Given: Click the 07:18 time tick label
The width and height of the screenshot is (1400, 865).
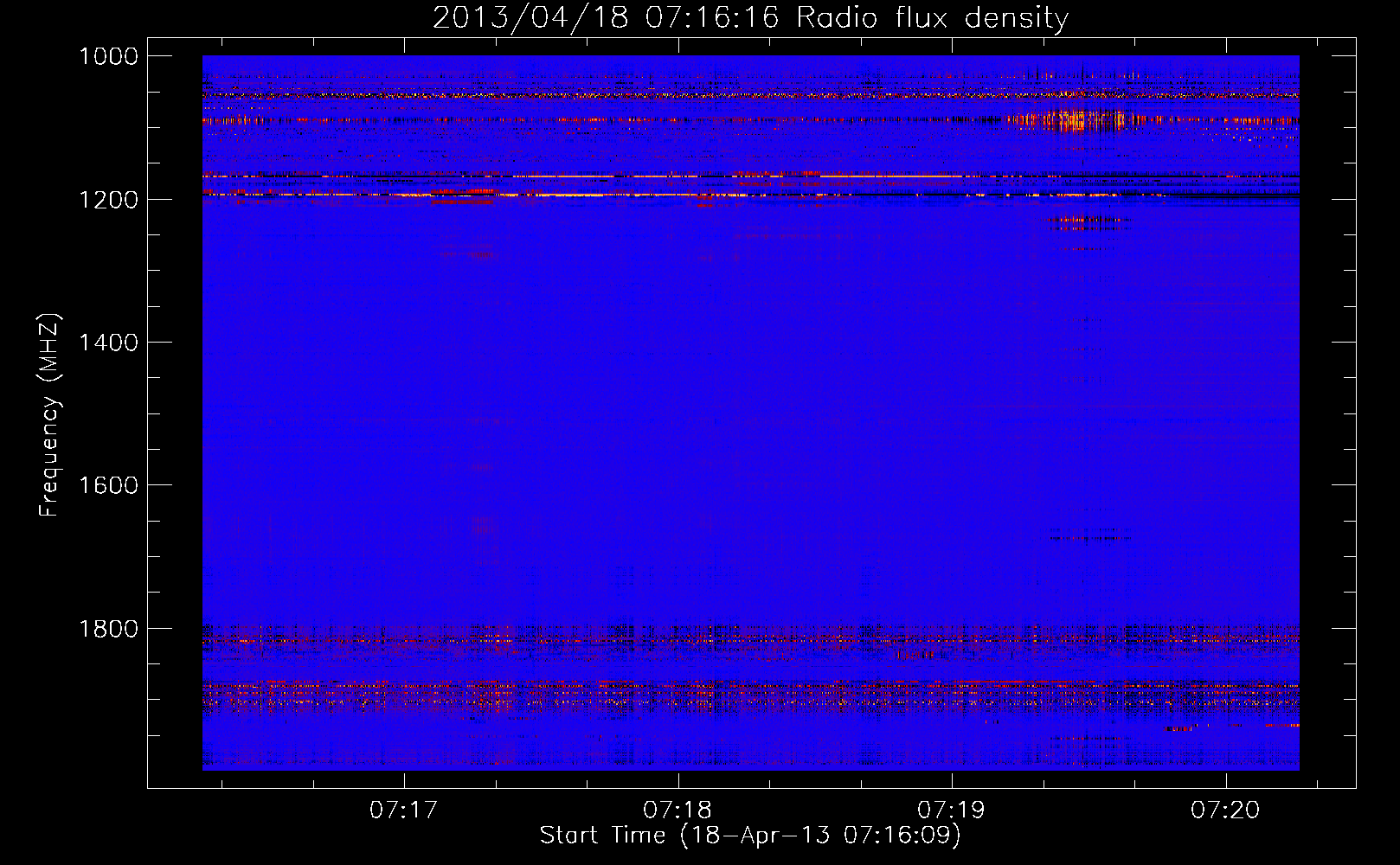Looking at the screenshot, I should pyautogui.click(x=678, y=811).
